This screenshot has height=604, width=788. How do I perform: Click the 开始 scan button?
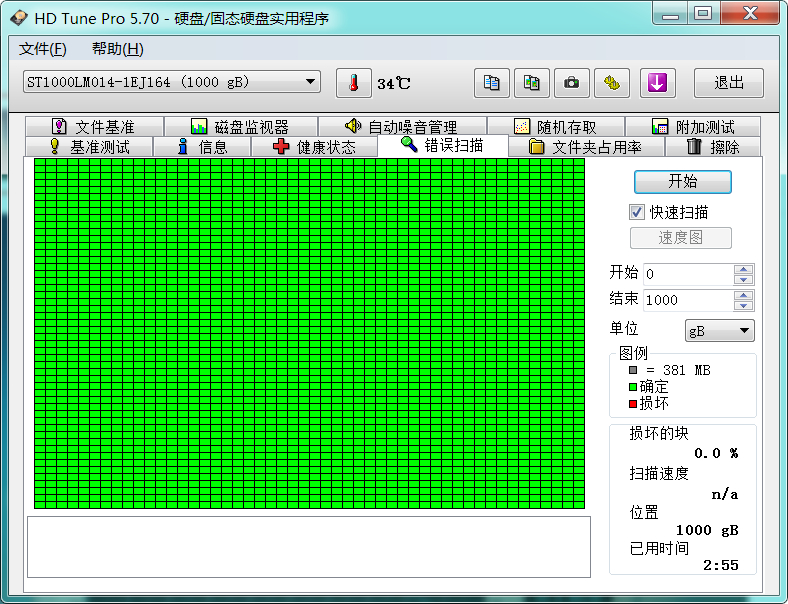pyautogui.click(x=682, y=181)
